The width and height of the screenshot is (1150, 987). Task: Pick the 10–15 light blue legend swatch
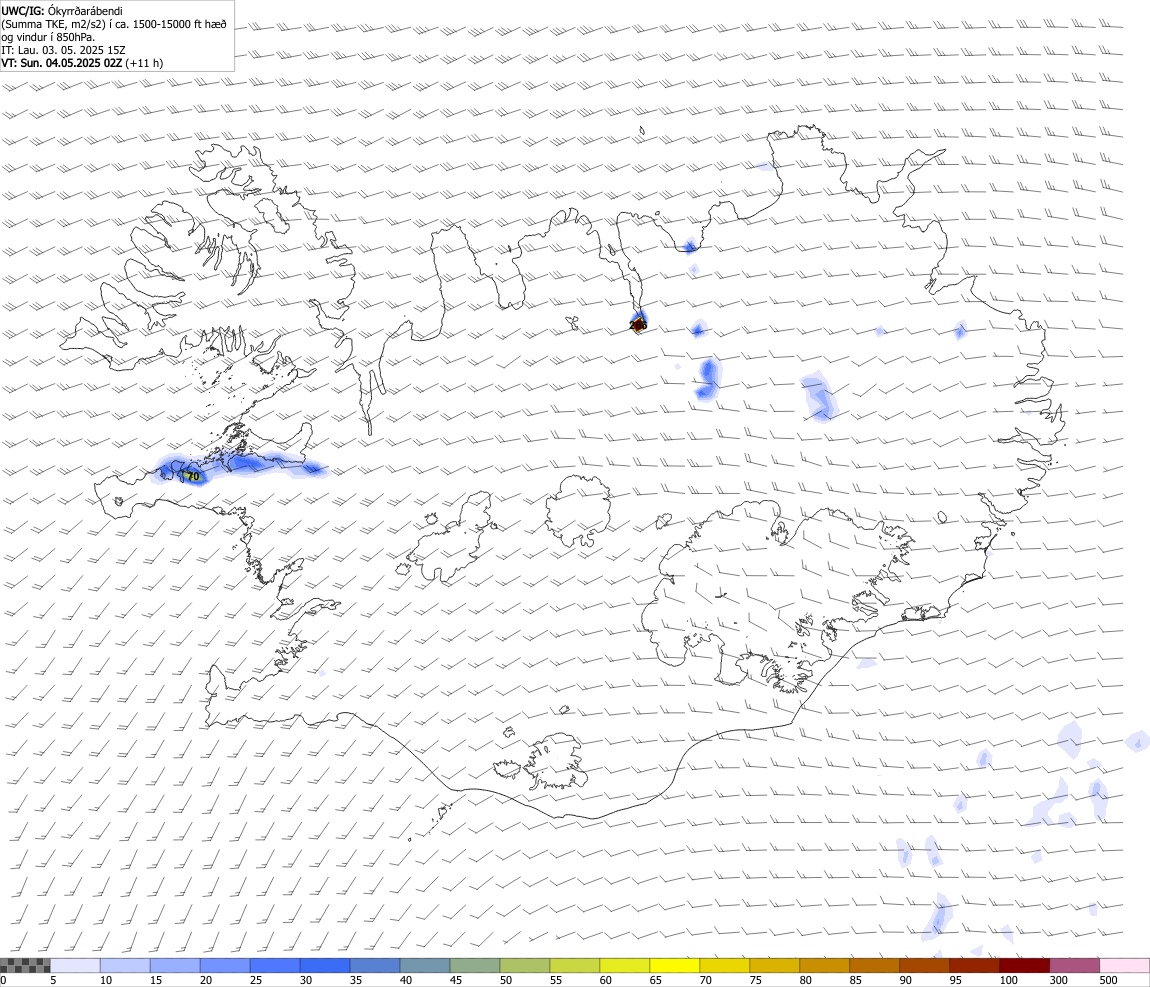pyautogui.click(x=125, y=965)
